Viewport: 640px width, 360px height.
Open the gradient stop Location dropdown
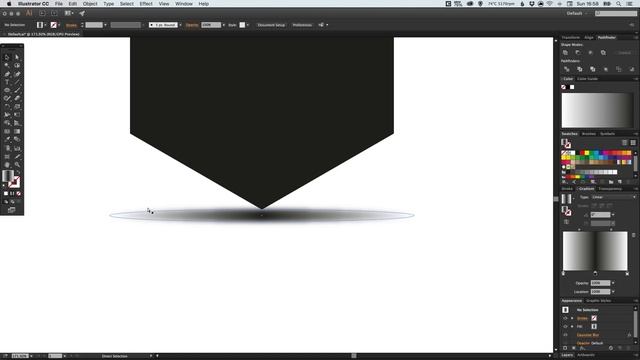[x=613, y=292]
